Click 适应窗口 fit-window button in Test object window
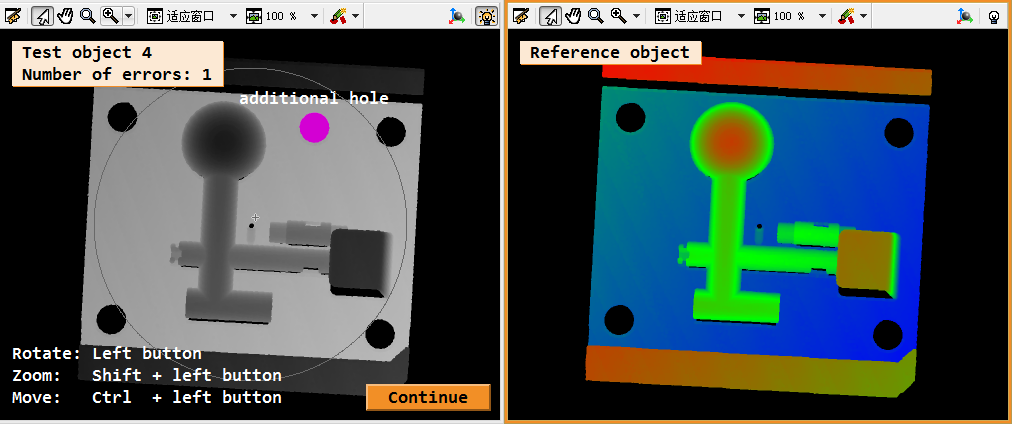This screenshot has height=424, width=1012. coord(181,16)
